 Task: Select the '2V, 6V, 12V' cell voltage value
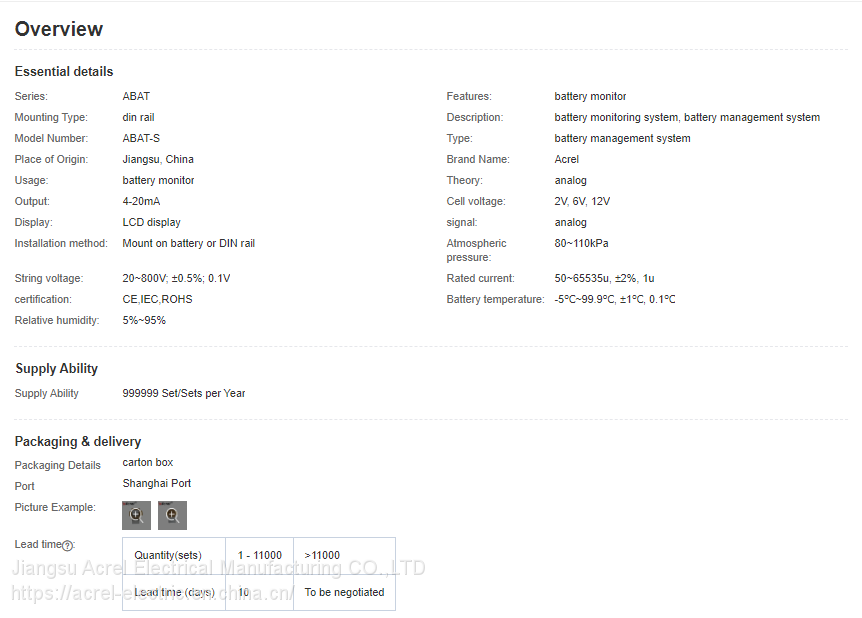click(582, 202)
